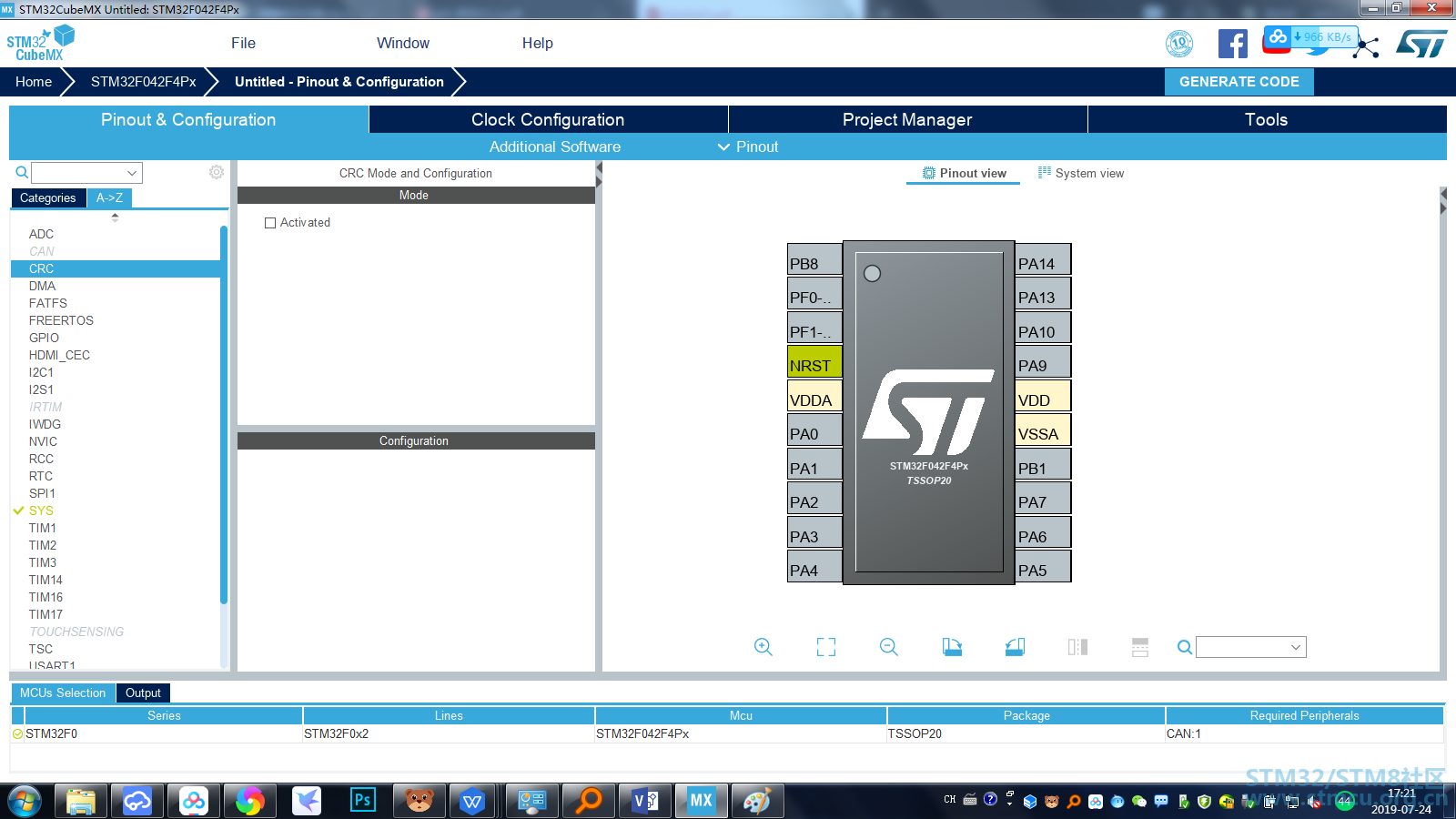Open the Additional Software menu

[x=555, y=147]
